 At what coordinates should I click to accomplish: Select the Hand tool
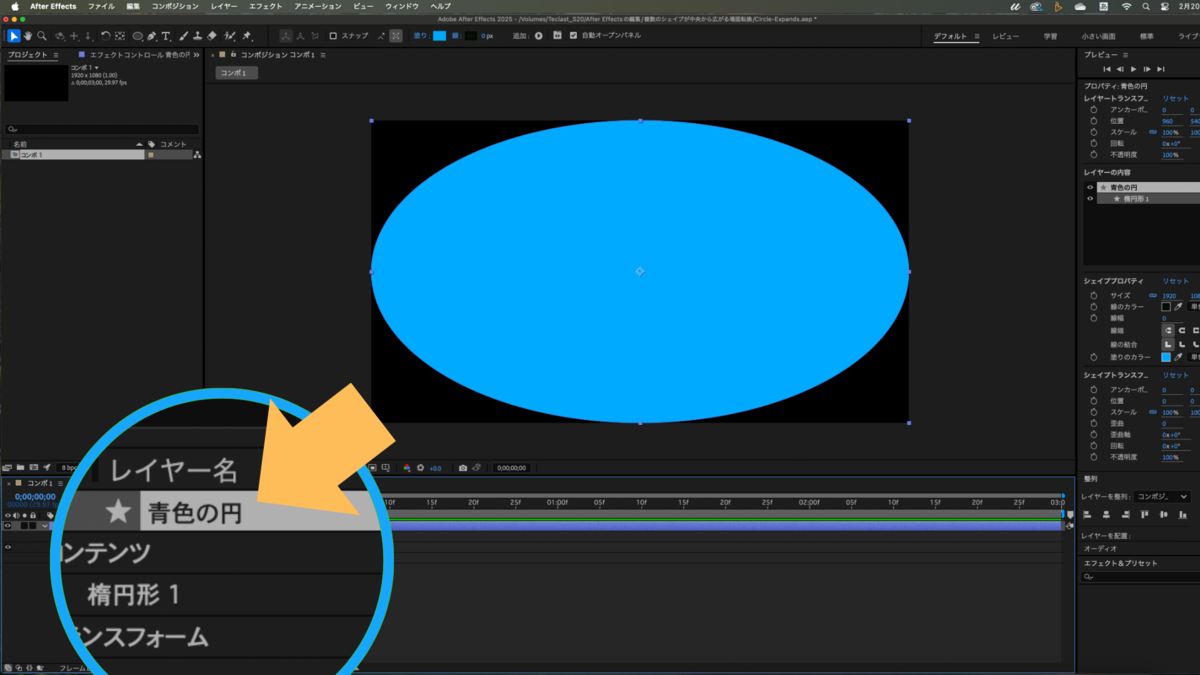(28, 36)
